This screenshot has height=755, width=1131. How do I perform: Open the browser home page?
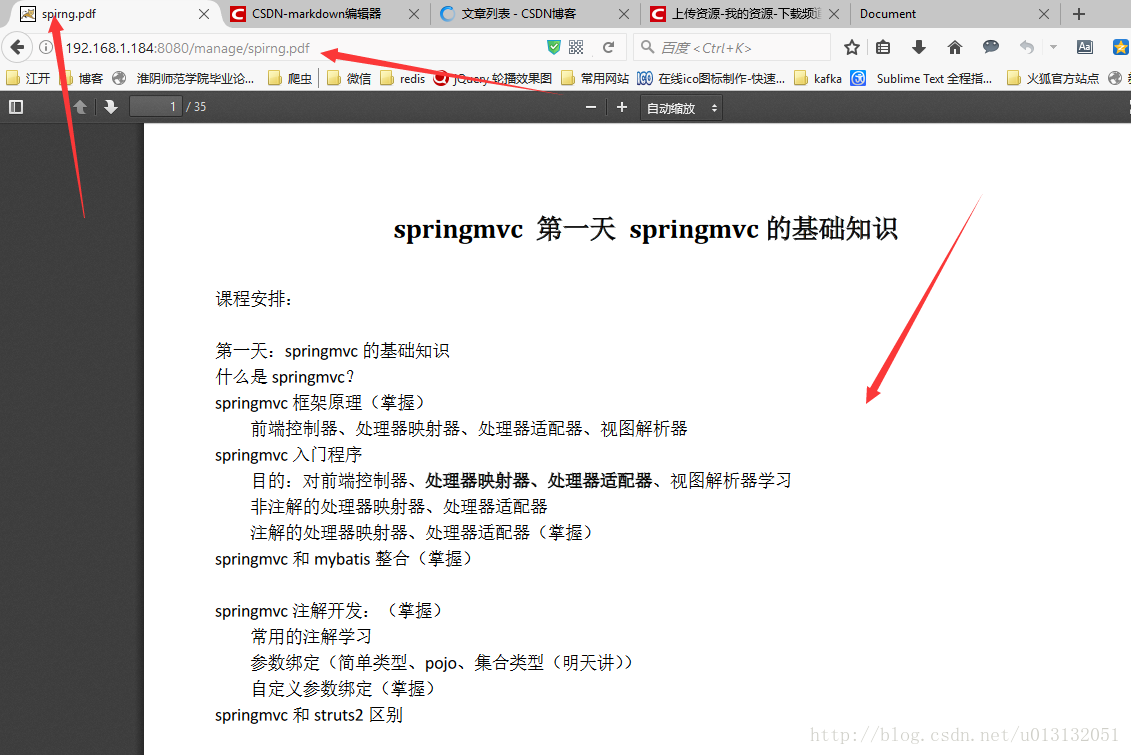pyautogui.click(x=954, y=46)
